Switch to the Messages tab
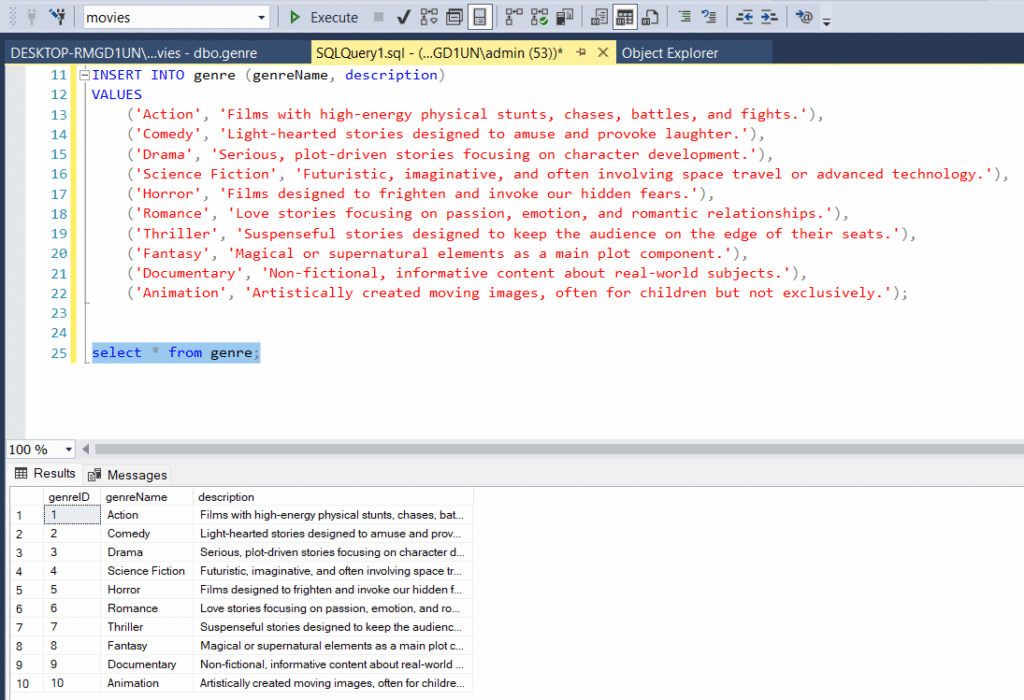The width and height of the screenshot is (1024, 700). (x=127, y=475)
